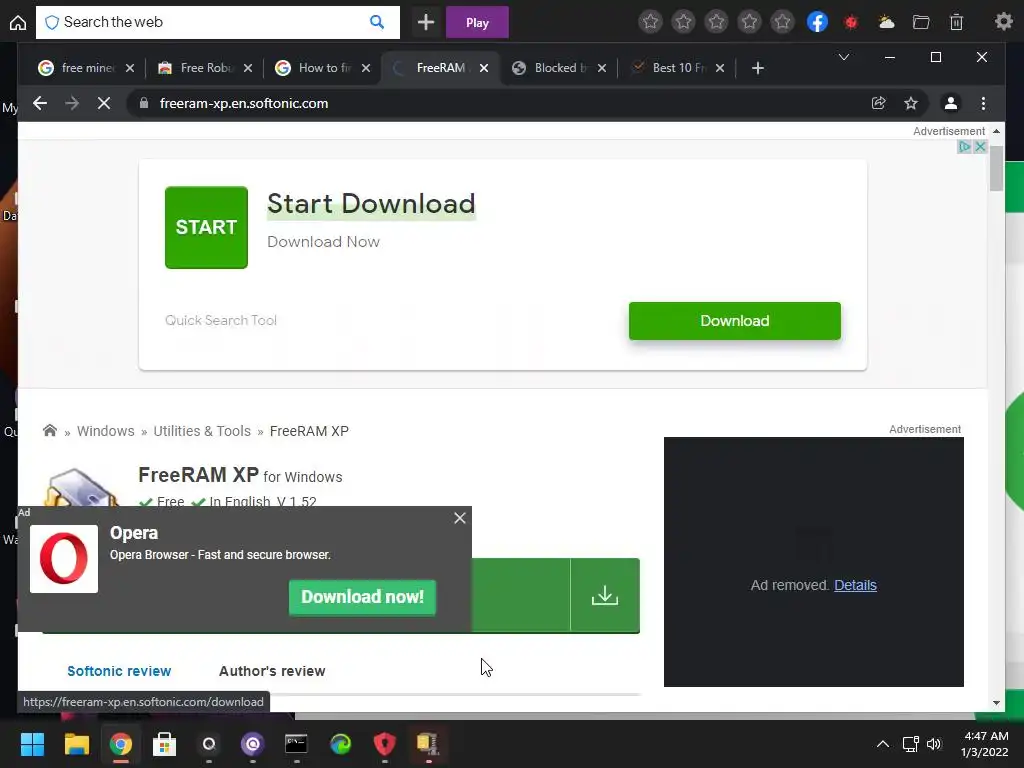Expand the tab search chevron
This screenshot has height=768, width=1024.
844,57
